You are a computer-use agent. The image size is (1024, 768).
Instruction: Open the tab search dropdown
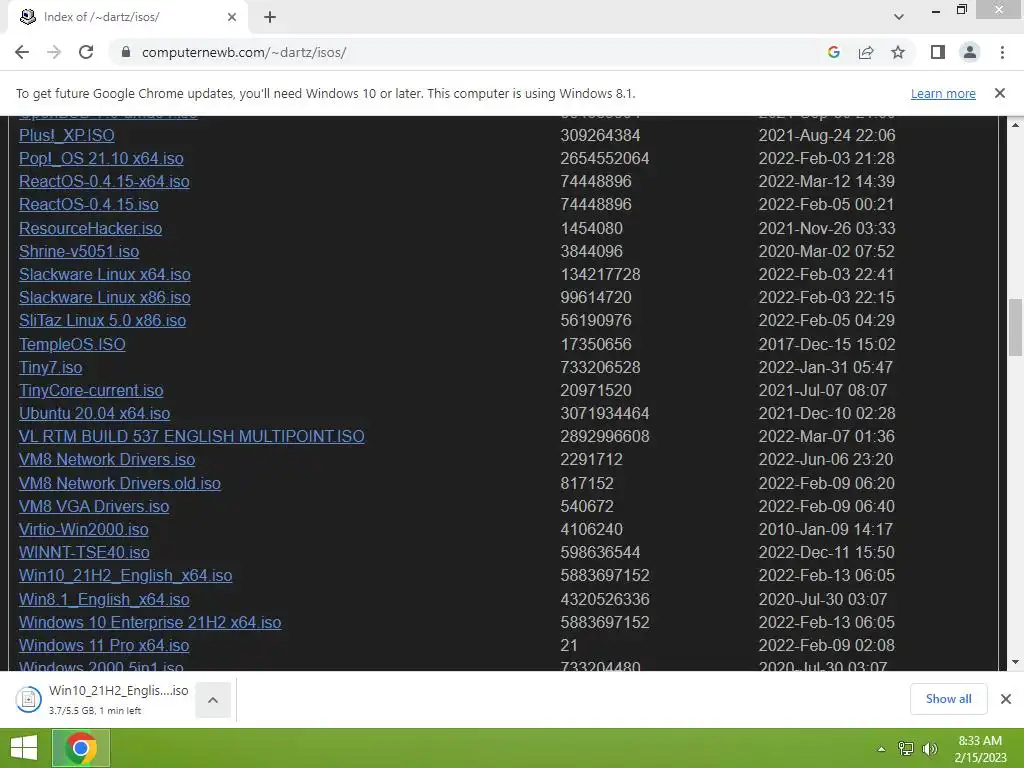pos(899,17)
